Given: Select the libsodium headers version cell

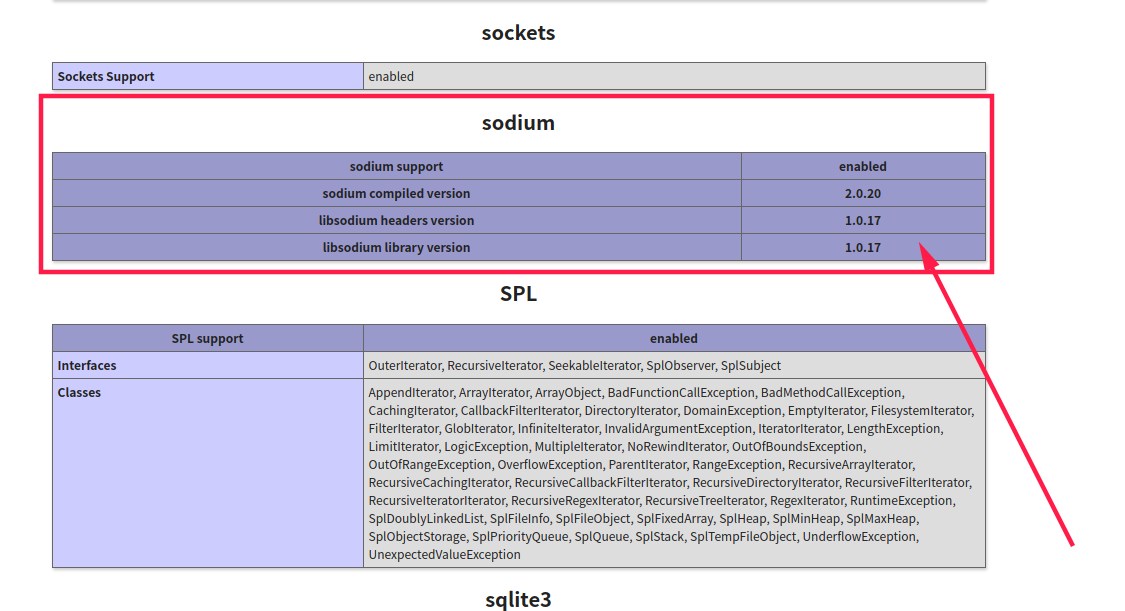Looking at the screenshot, I should (396, 220).
